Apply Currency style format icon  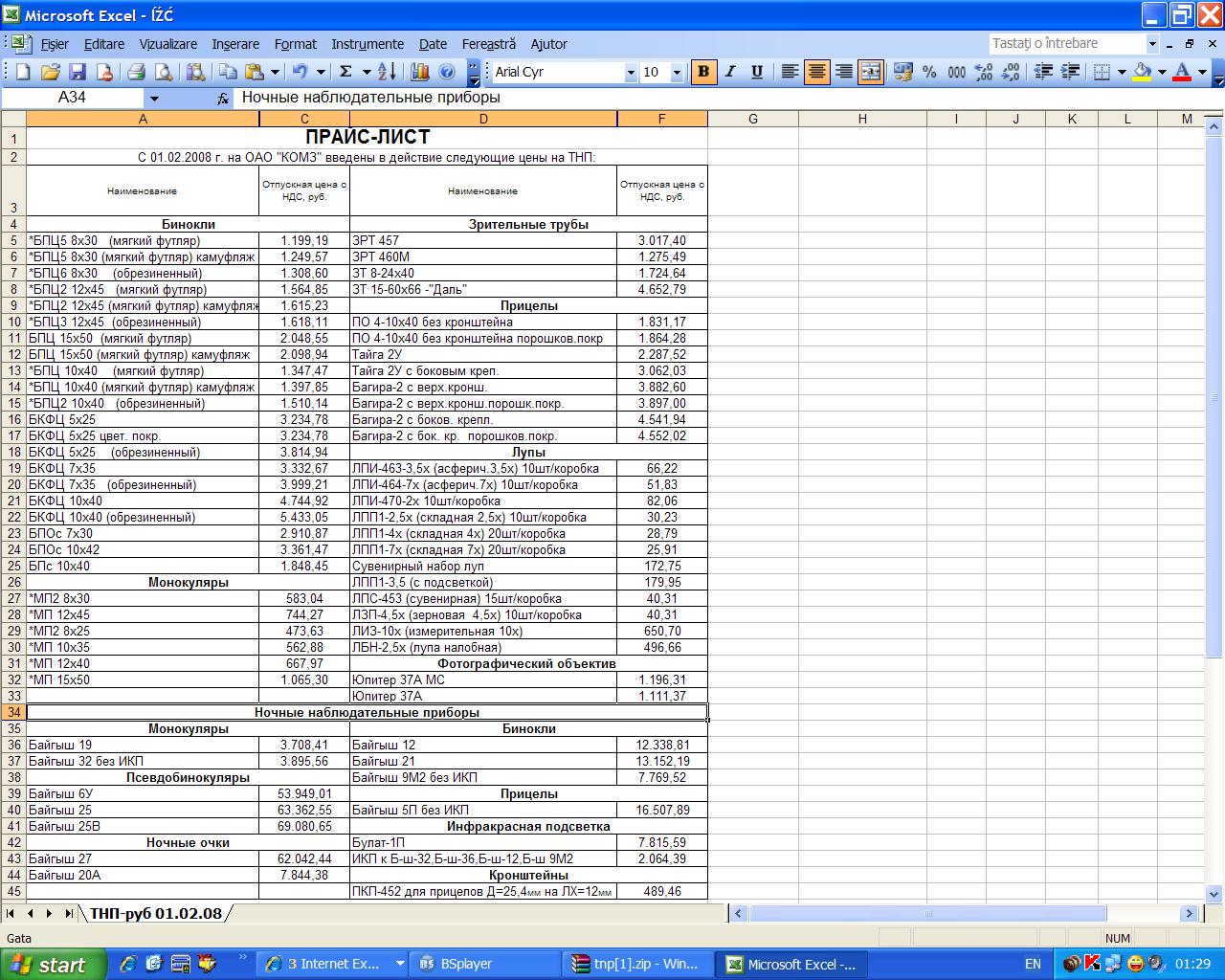(902, 72)
